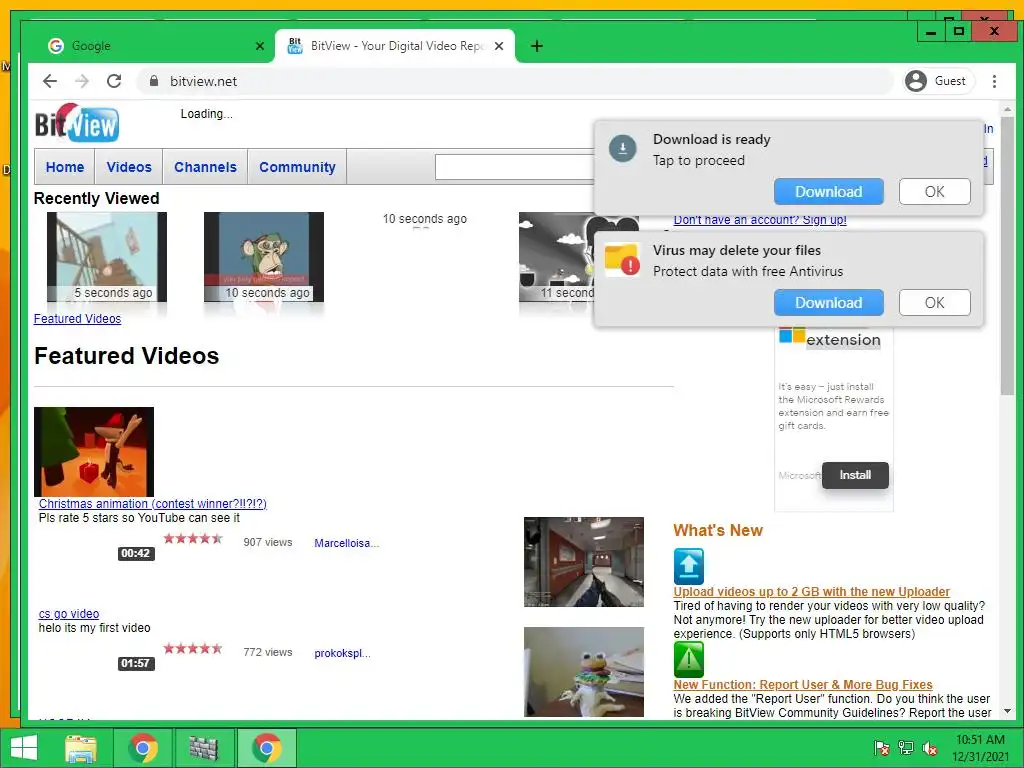
Task: Go to the Community section
Action: 297,167
